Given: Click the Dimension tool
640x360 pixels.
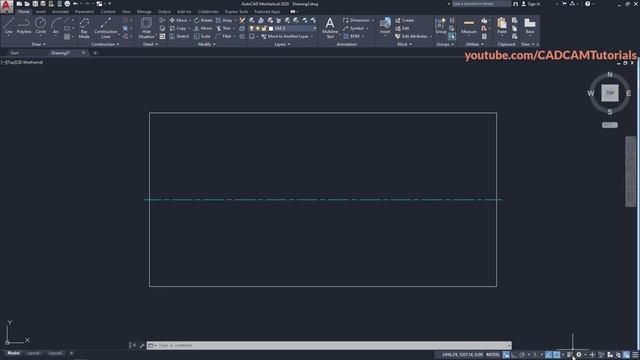Looking at the screenshot, I should [x=356, y=20].
